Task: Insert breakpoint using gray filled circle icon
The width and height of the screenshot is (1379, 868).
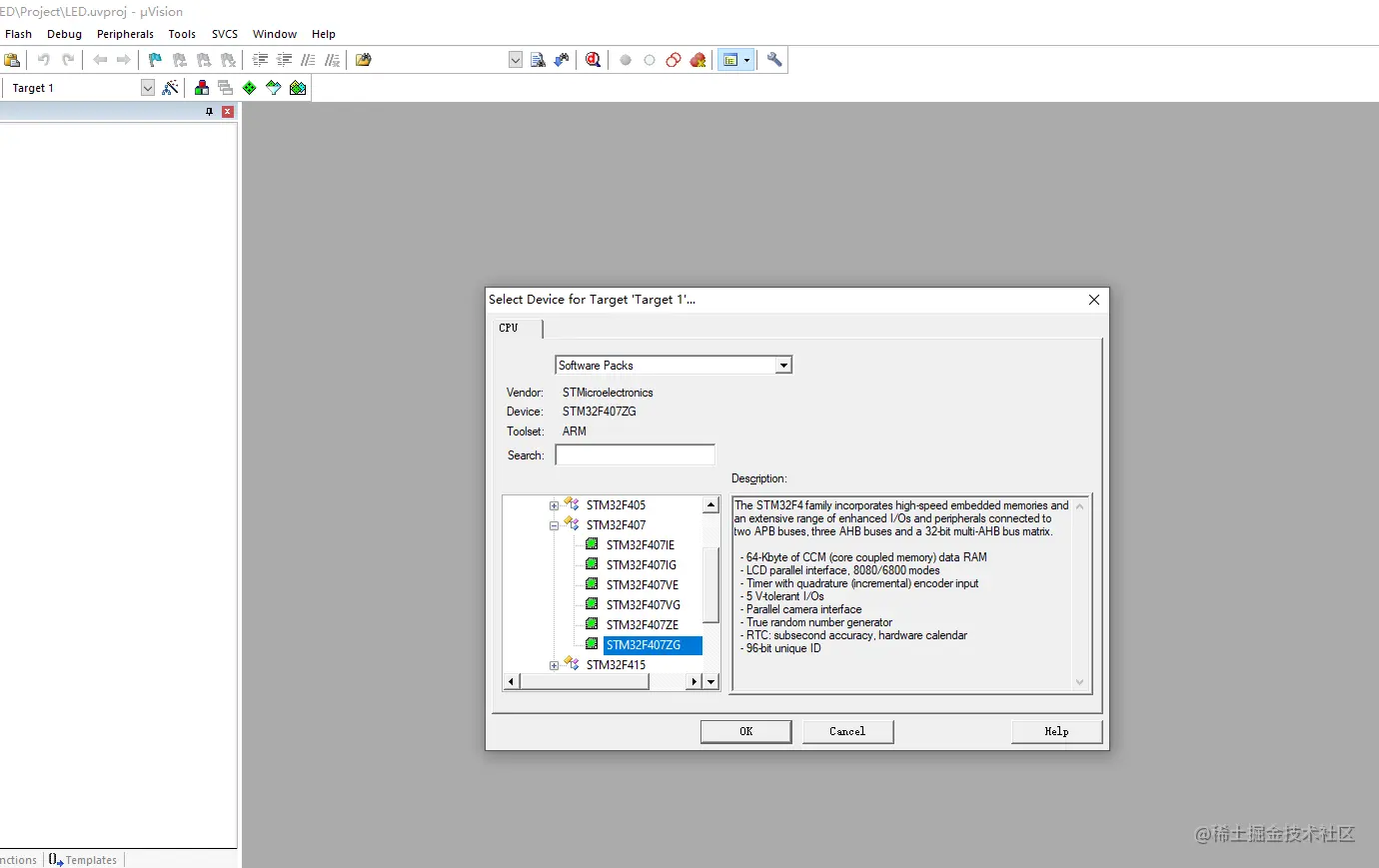Action: click(x=626, y=60)
